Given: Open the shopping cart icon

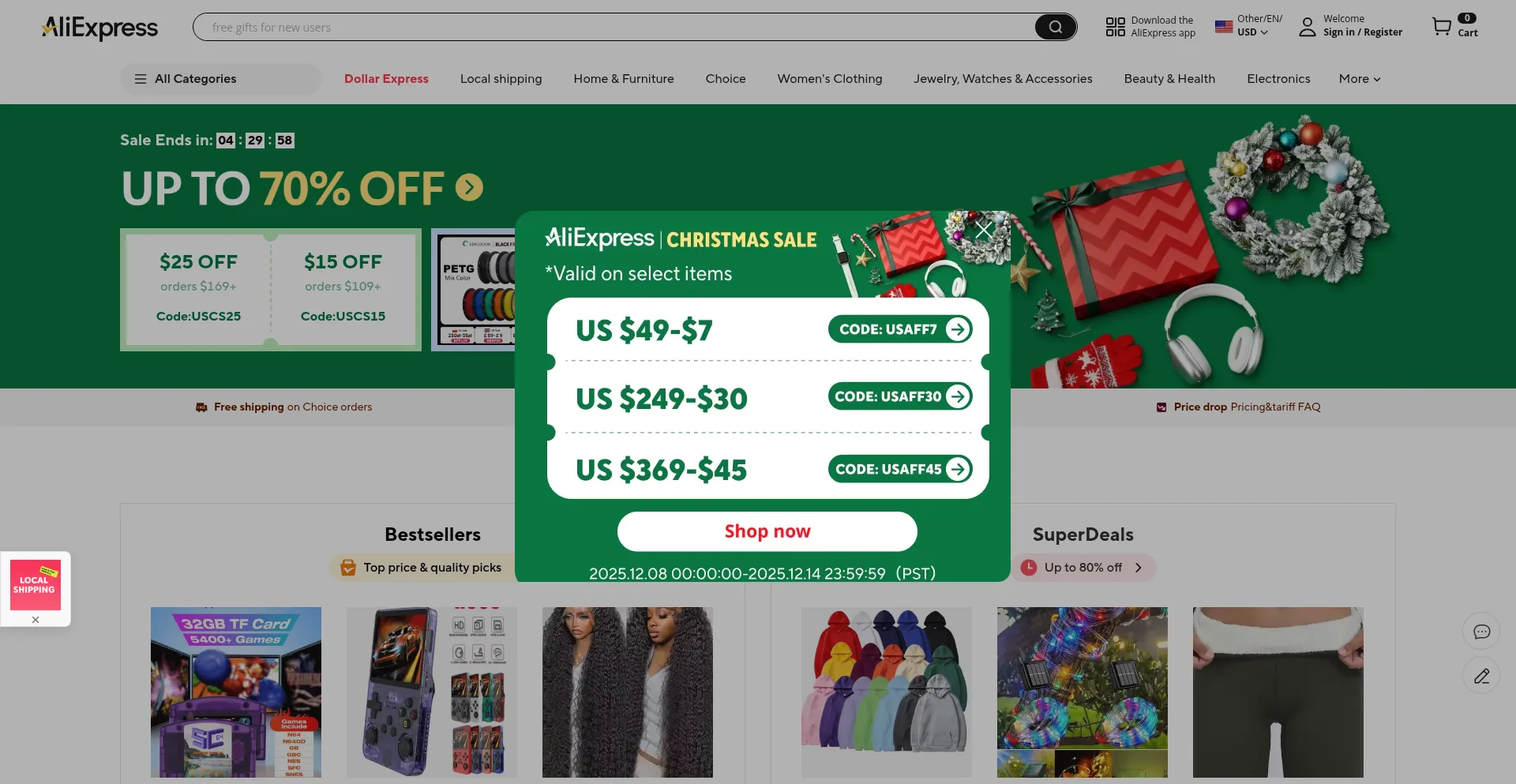Looking at the screenshot, I should (1442, 27).
